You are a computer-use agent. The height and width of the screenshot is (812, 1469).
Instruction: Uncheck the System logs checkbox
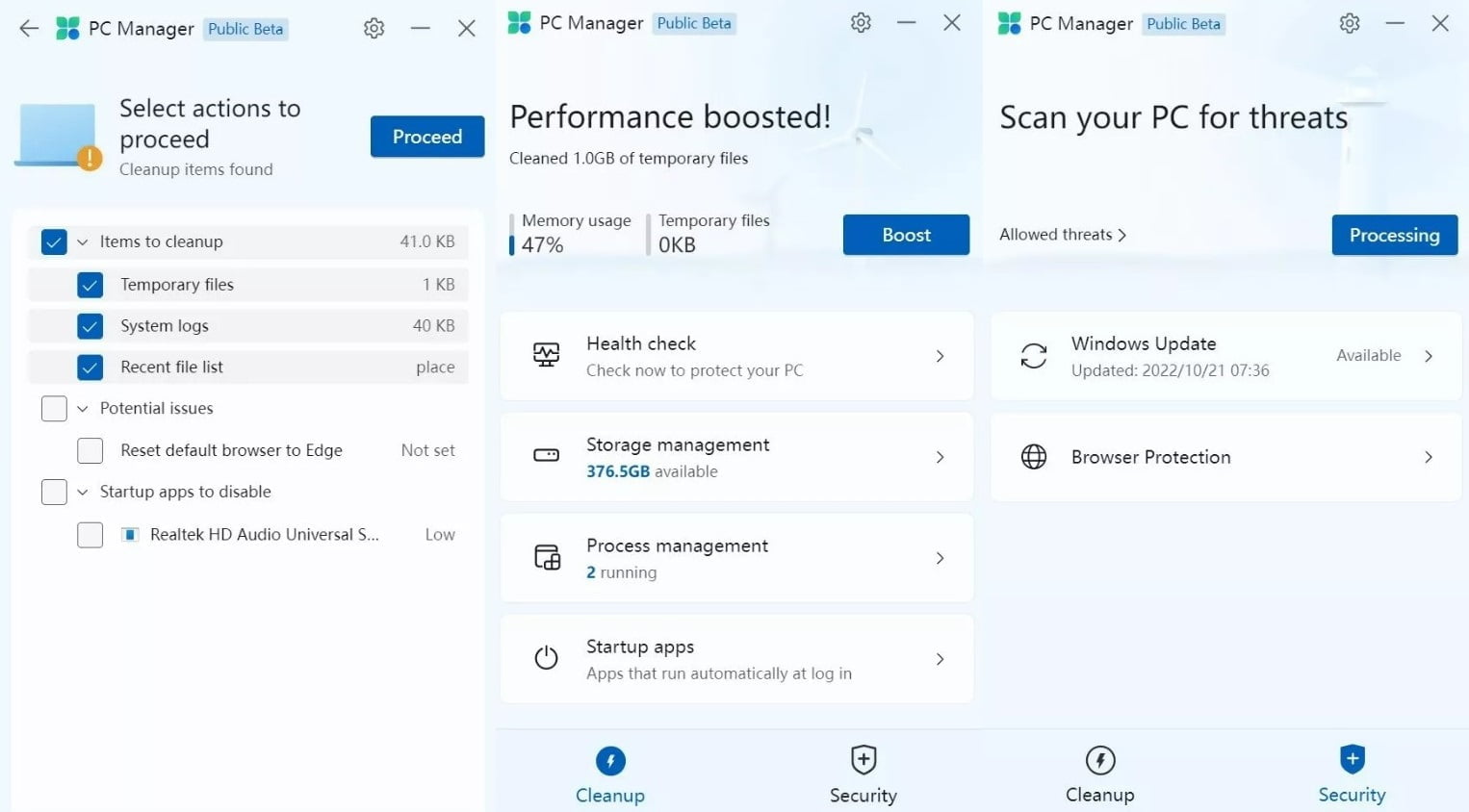coord(90,326)
